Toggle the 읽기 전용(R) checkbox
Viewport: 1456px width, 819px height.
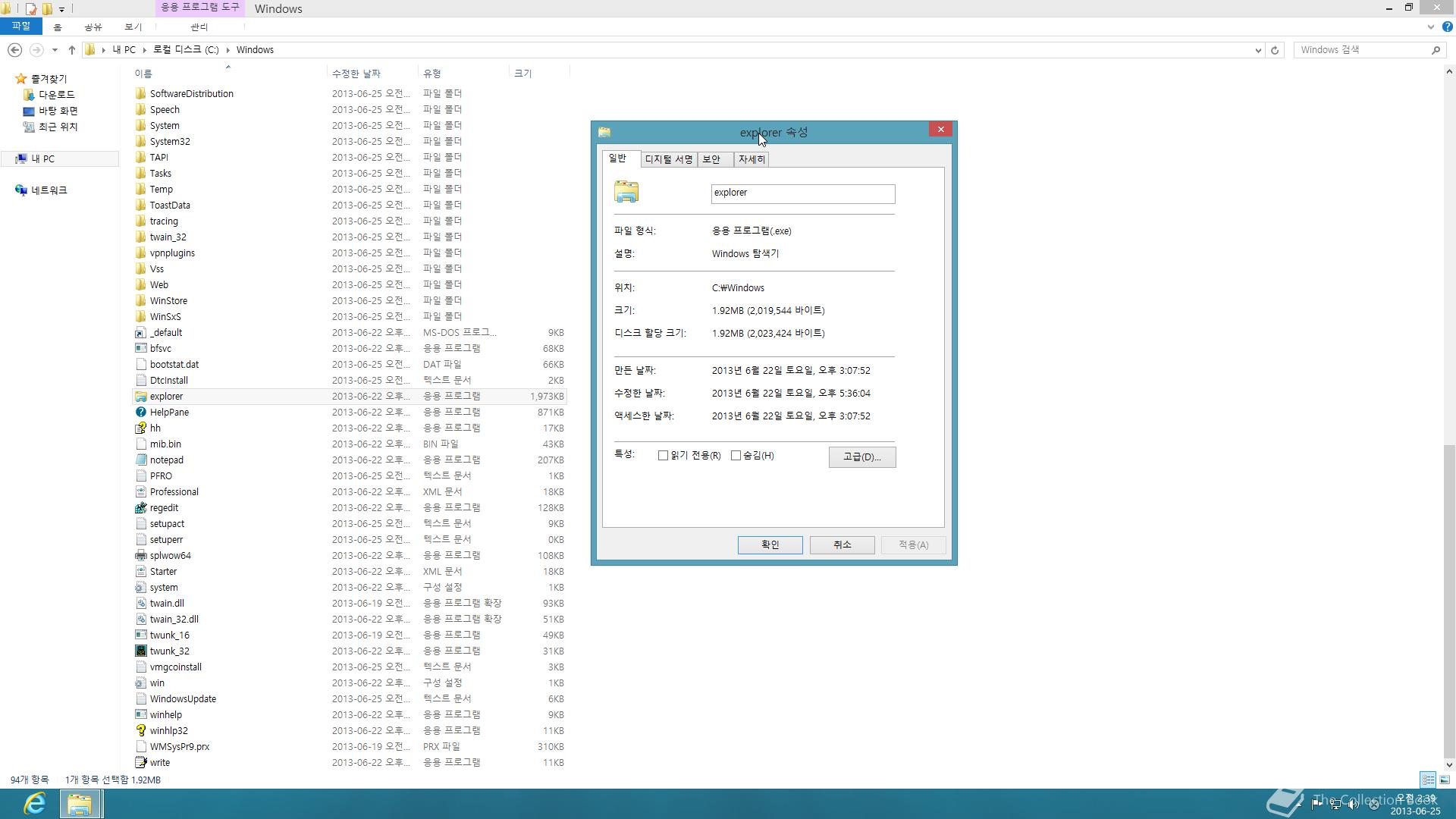point(663,456)
